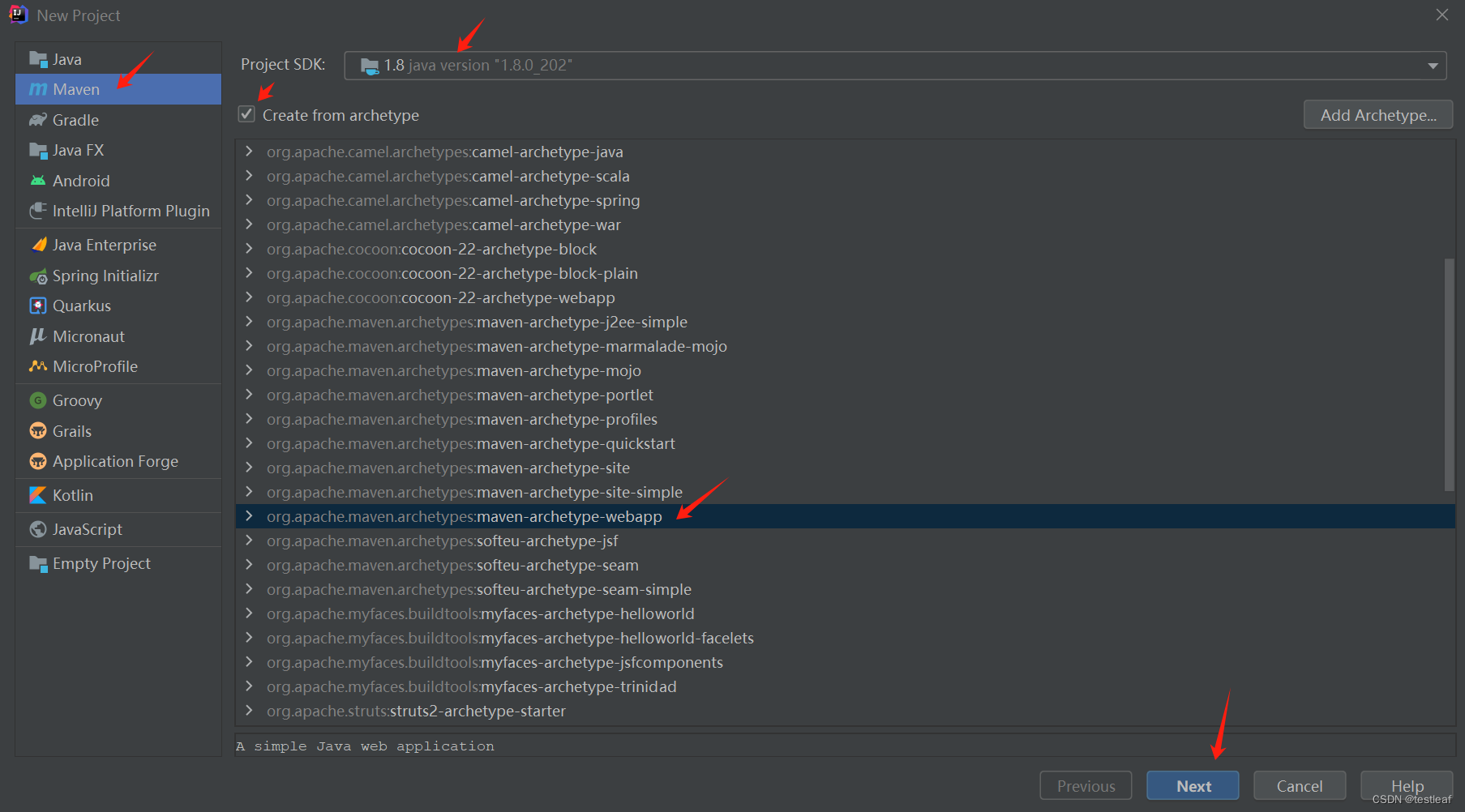Expand the maven-archetype-webapp node
The width and height of the screenshot is (1465, 812).
(249, 516)
